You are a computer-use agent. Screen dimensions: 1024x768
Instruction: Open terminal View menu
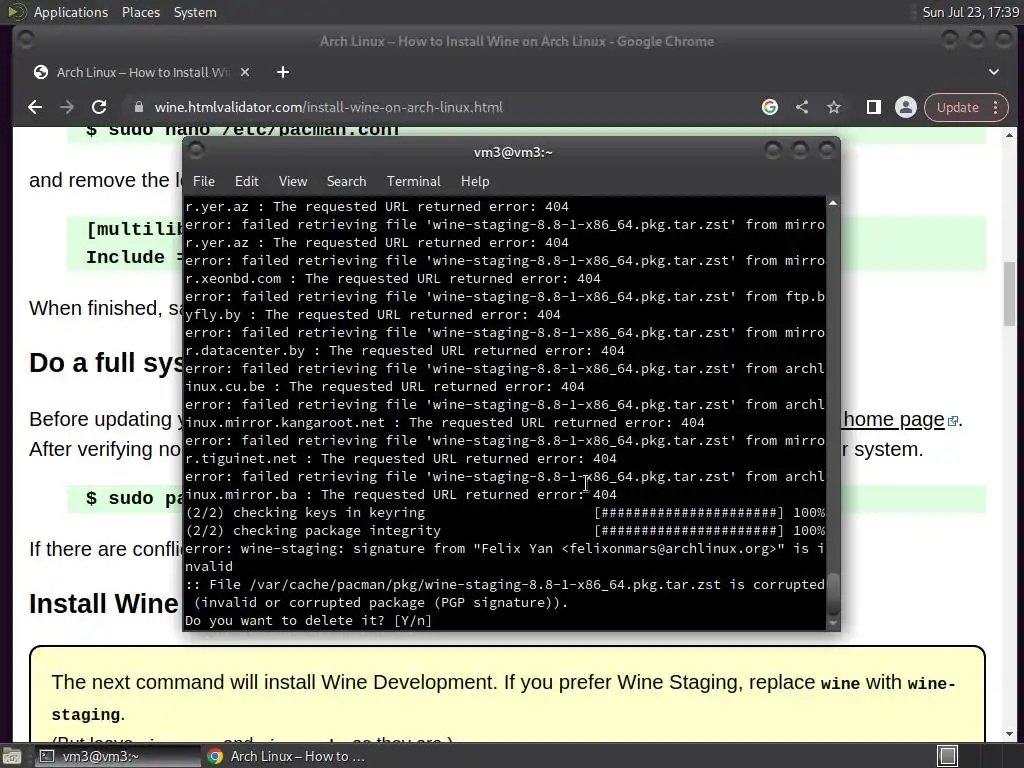point(293,181)
